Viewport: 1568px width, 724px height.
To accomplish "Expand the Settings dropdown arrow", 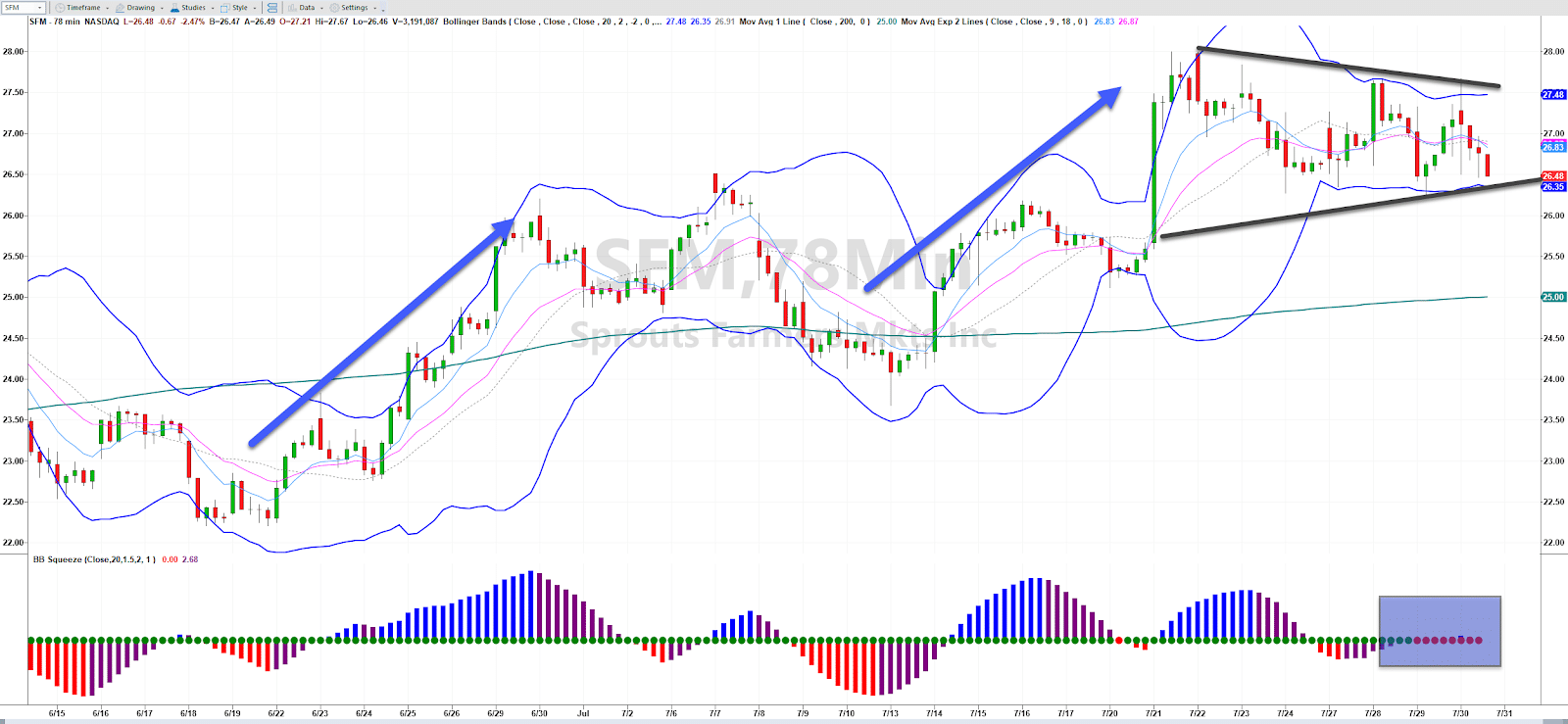I will (374, 8).
